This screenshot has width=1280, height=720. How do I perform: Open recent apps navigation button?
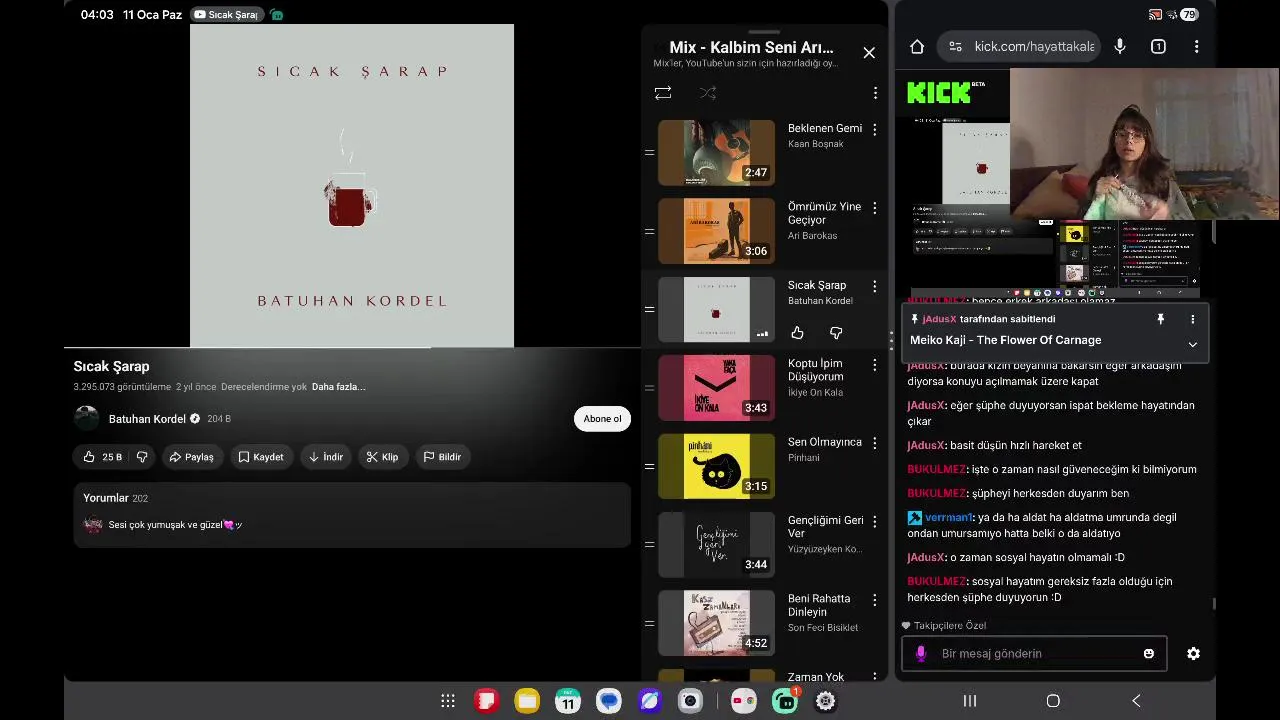(969, 701)
